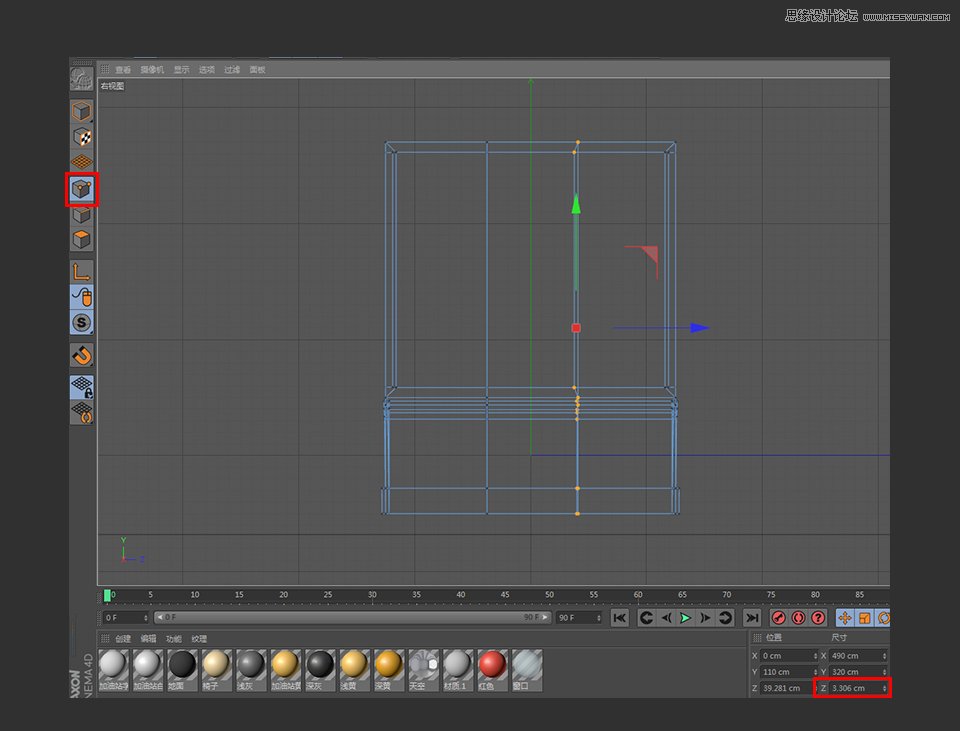Select the Points mode tool

81,188
